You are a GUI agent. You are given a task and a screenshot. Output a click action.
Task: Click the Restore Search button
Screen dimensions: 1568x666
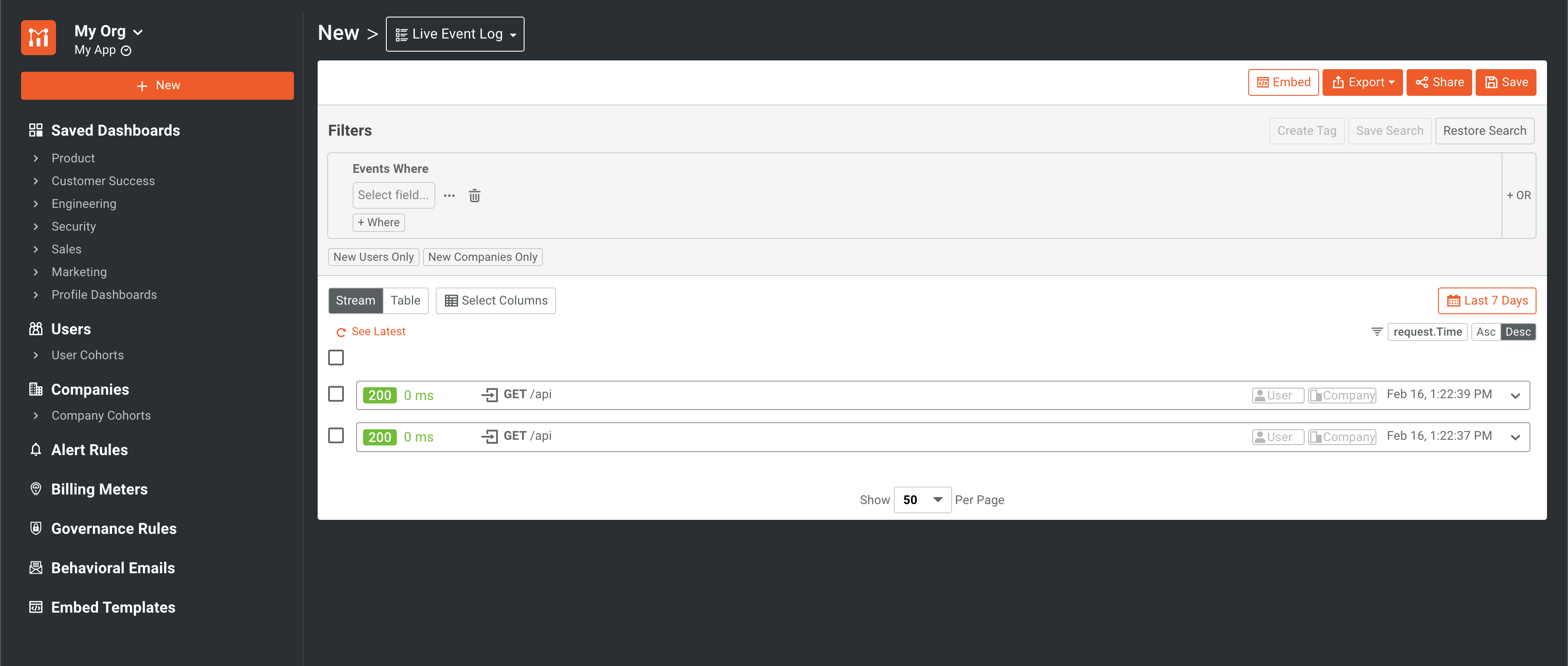(1484, 131)
